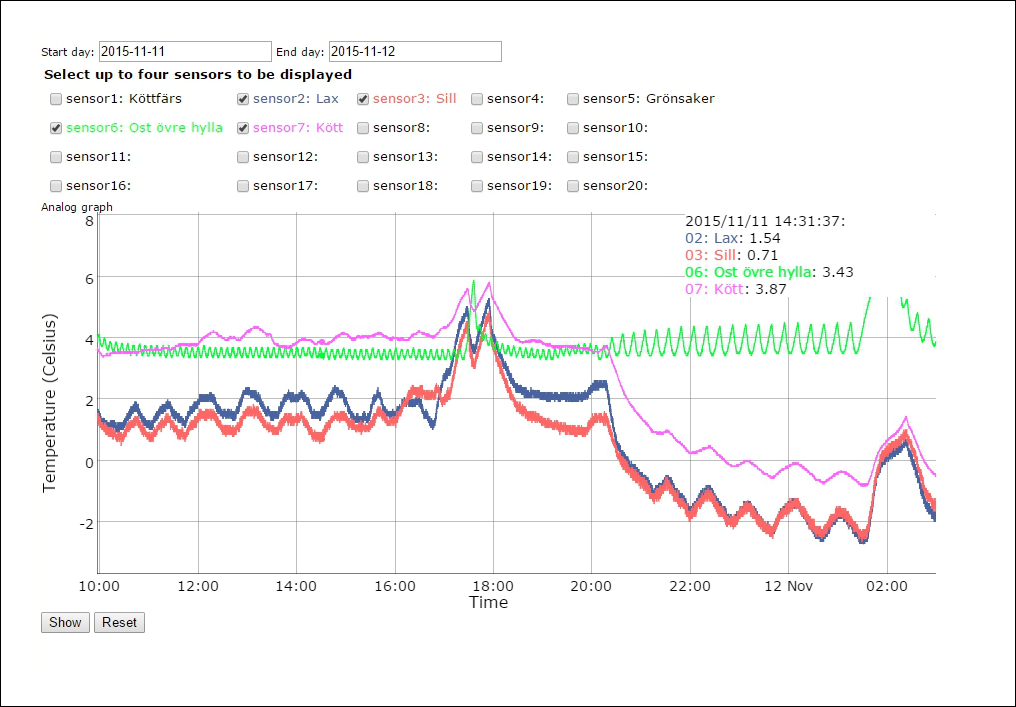This screenshot has height=707, width=1016.
Task: Click the 14:00 time axis label
Action: pyautogui.click(x=296, y=586)
